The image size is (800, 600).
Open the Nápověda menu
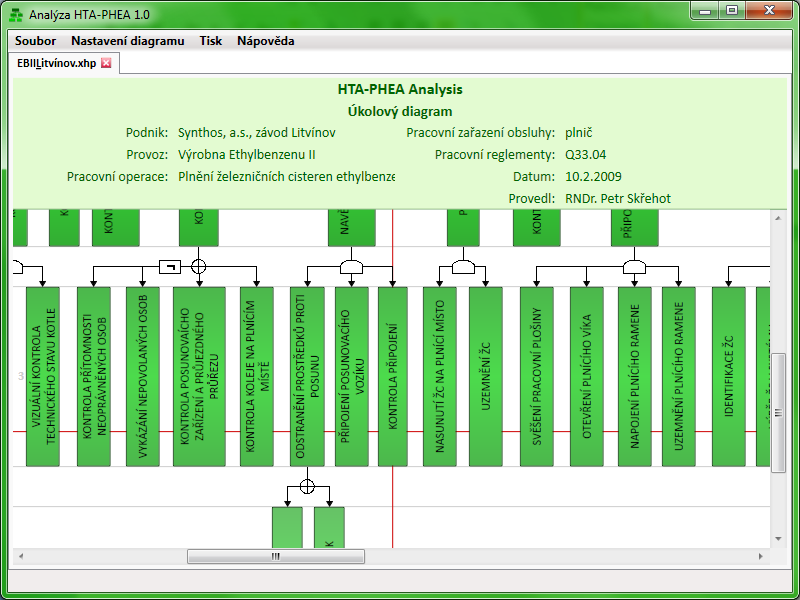tap(265, 41)
